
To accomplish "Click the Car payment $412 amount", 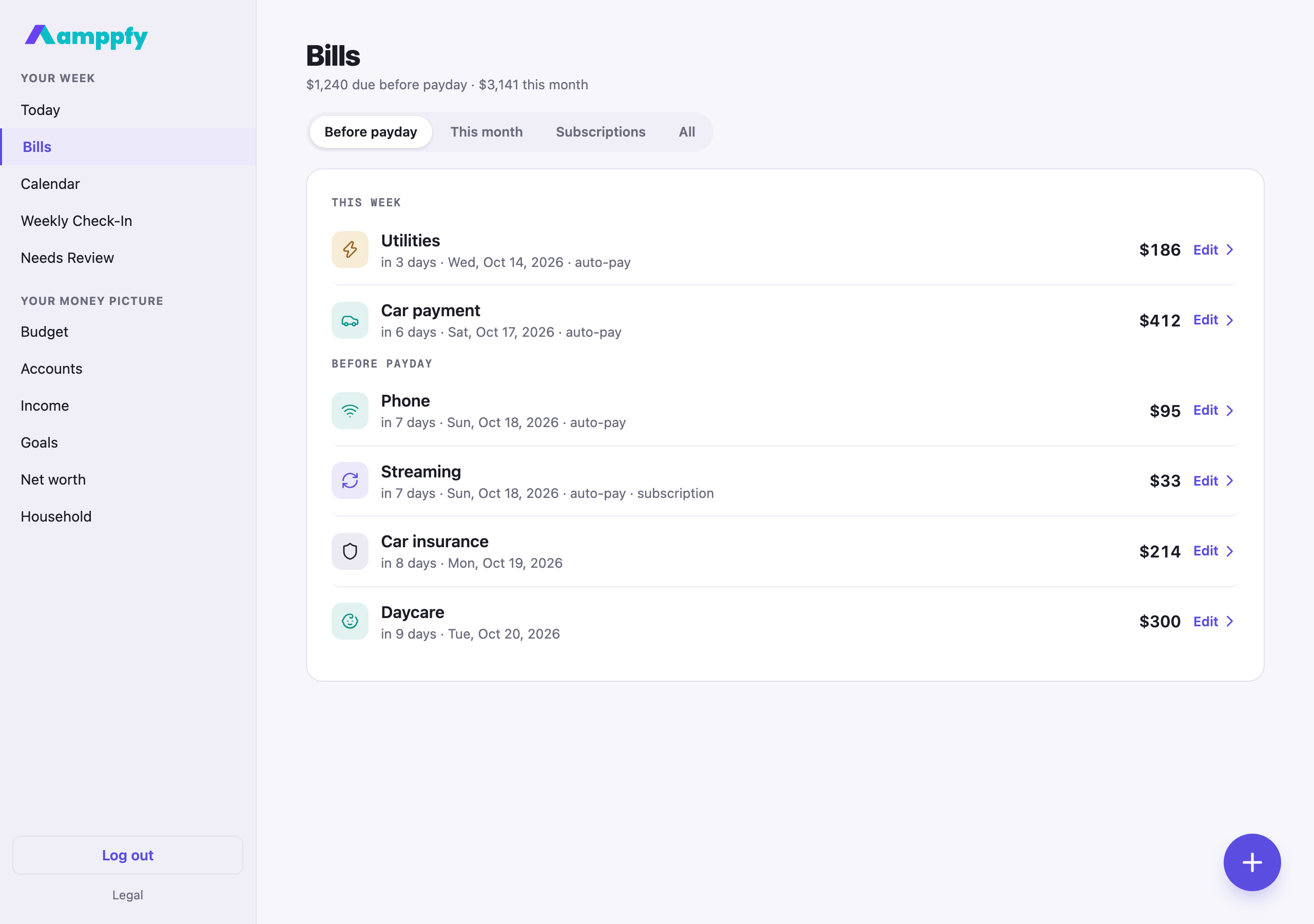I will [1160, 320].
